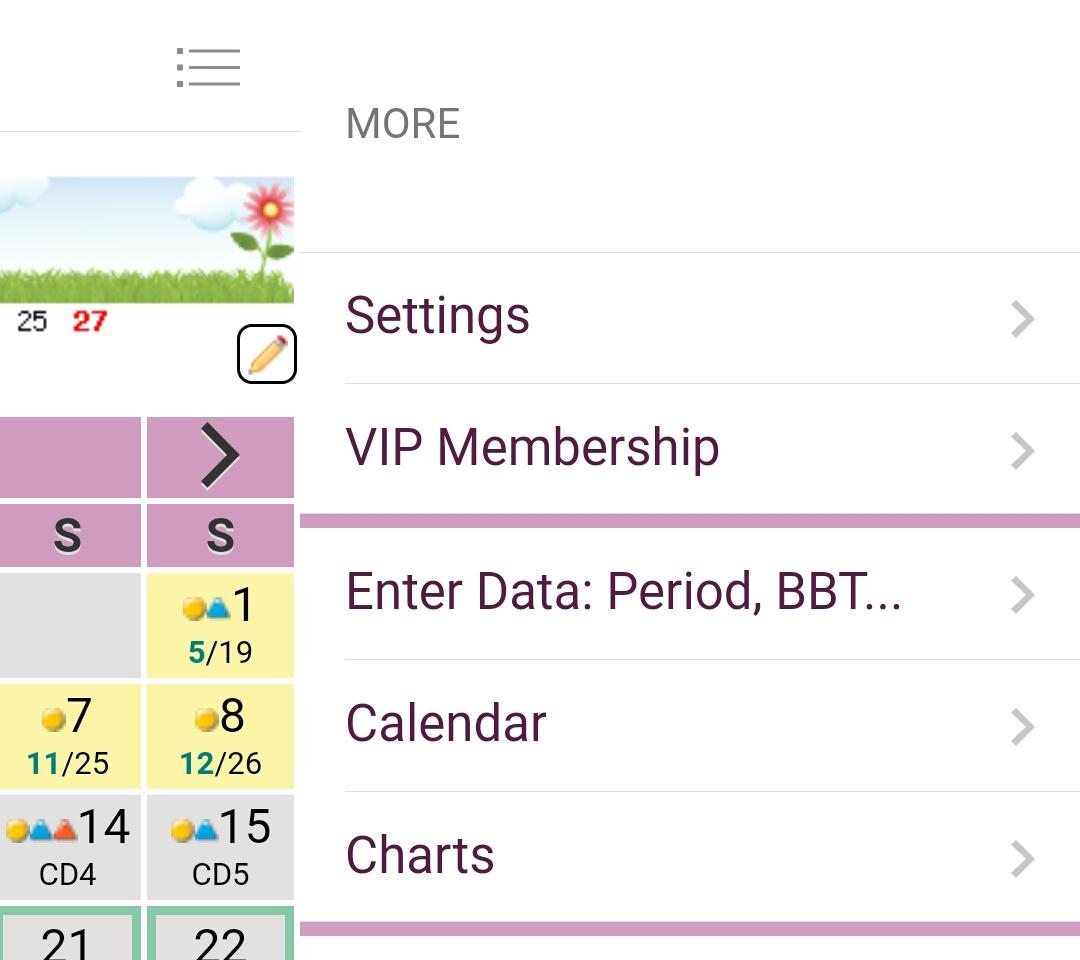
Task: Tap chevron beside VIP Membership
Action: 1022,451
